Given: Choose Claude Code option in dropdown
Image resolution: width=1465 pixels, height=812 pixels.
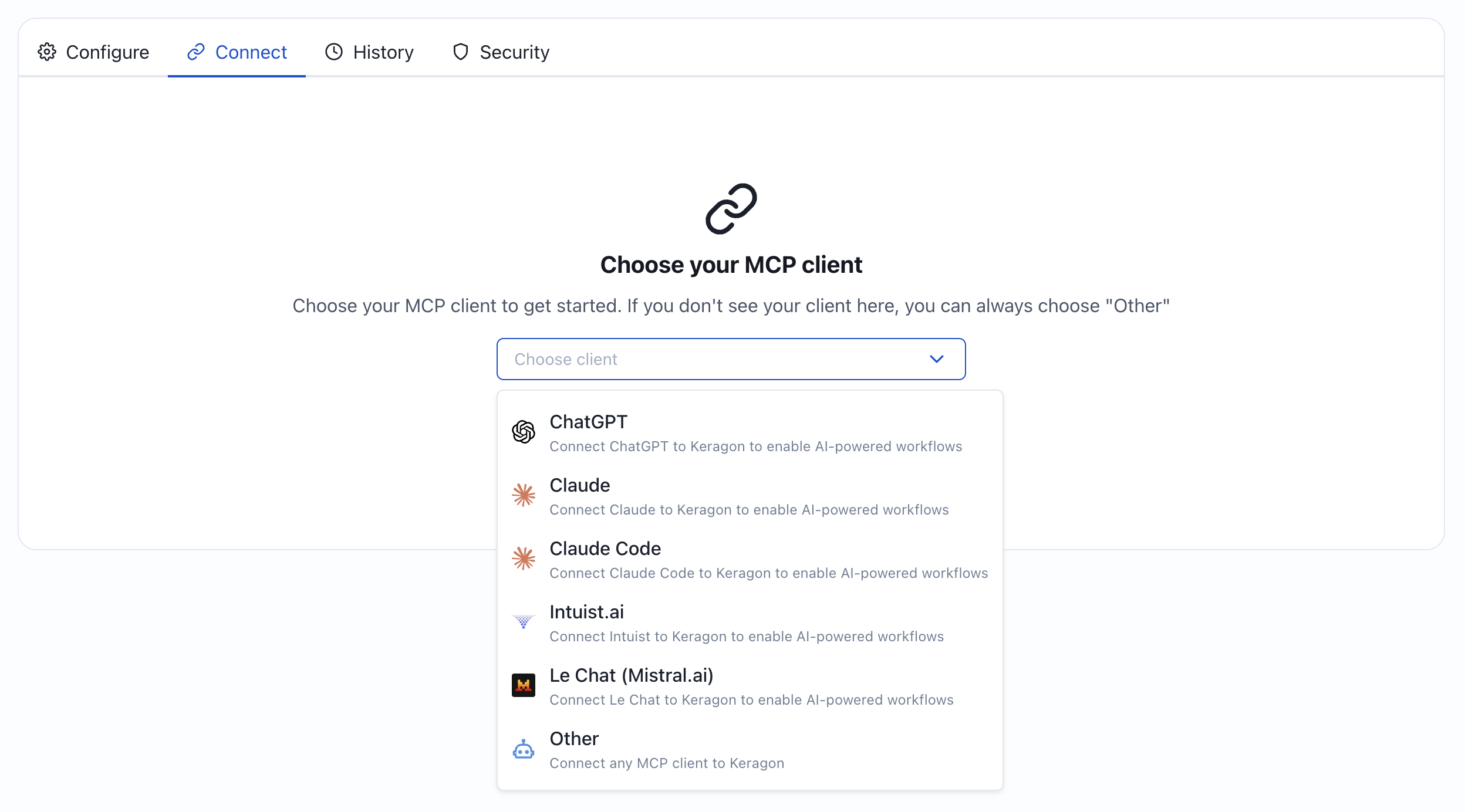Looking at the screenshot, I should [750, 559].
